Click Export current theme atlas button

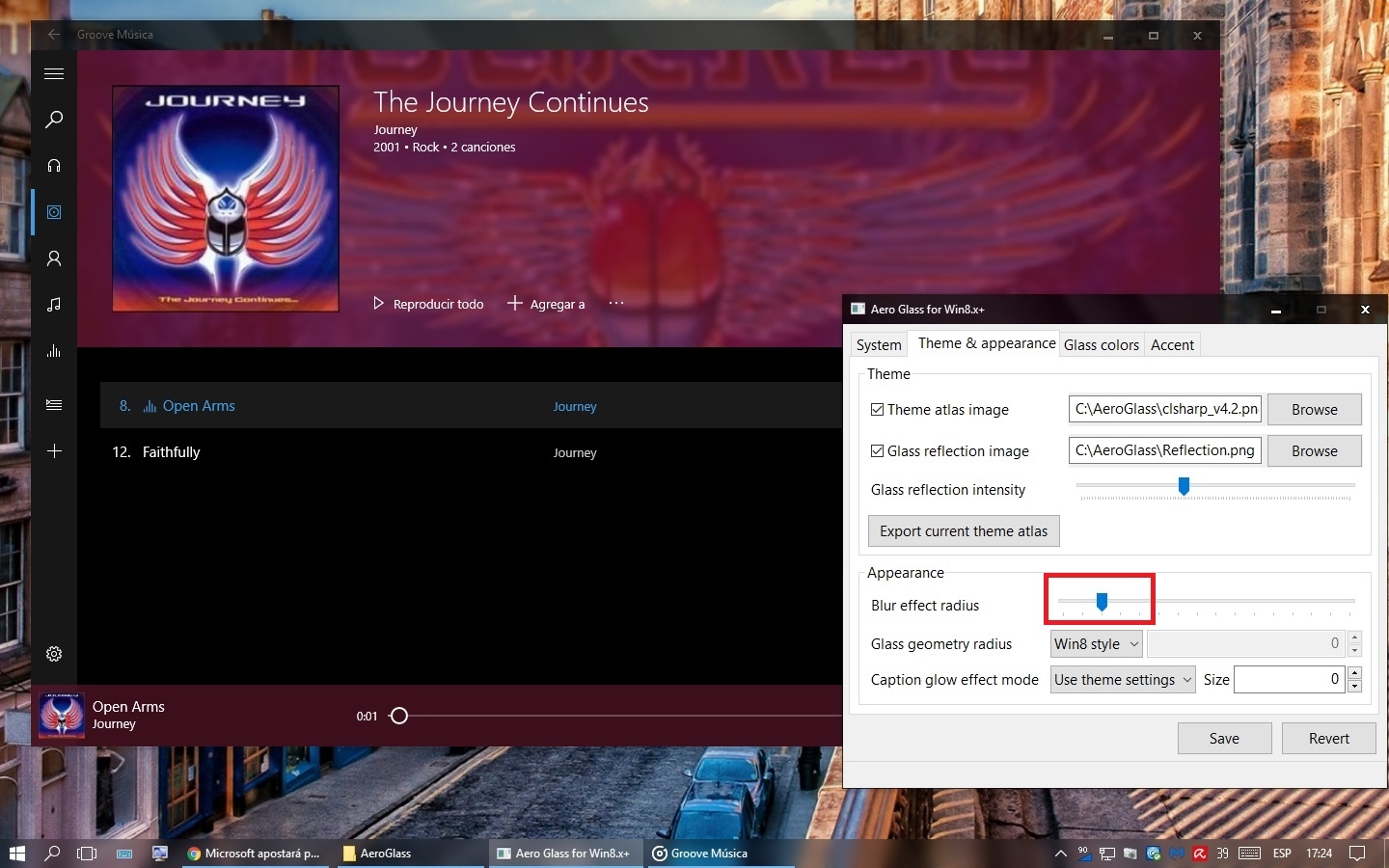pyautogui.click(x=964, y=531)
